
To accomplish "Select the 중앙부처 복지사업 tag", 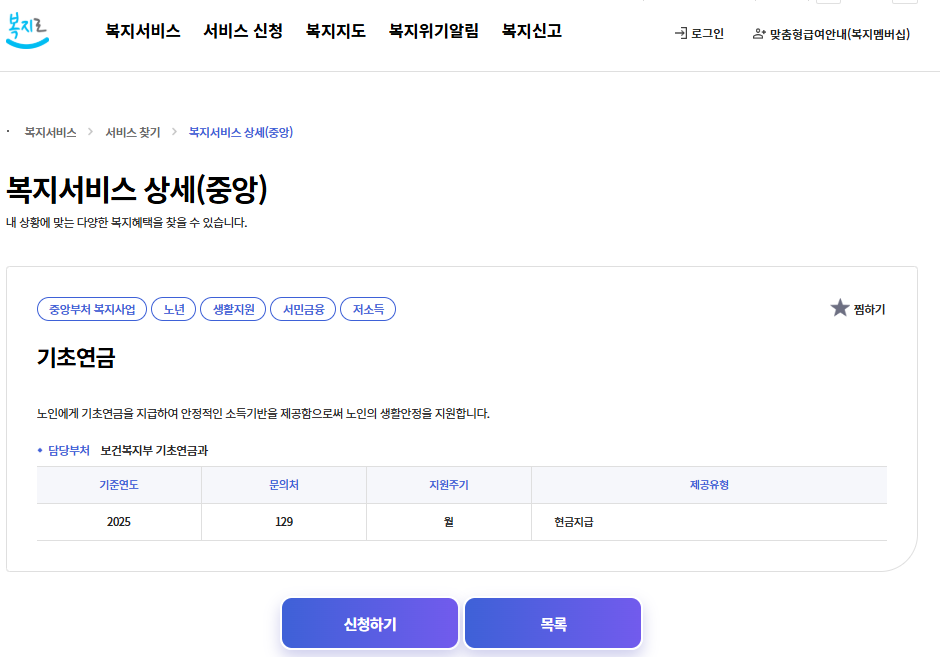I will (92, 309).
